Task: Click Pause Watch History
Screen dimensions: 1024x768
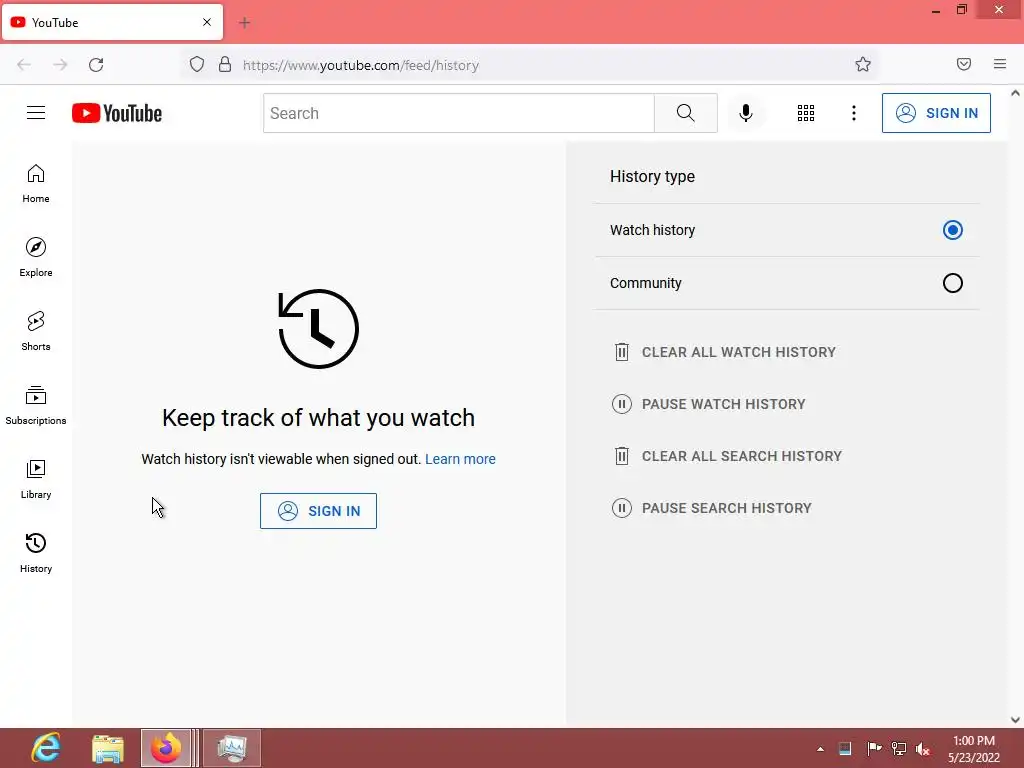Action: pos(709,404)
